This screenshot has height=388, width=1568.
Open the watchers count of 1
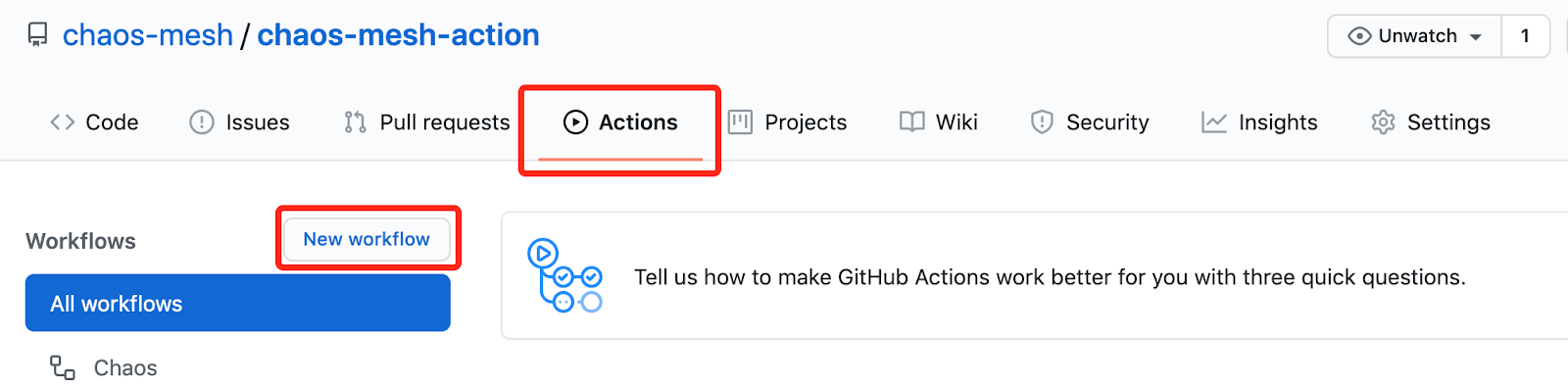click(1525, 36)
